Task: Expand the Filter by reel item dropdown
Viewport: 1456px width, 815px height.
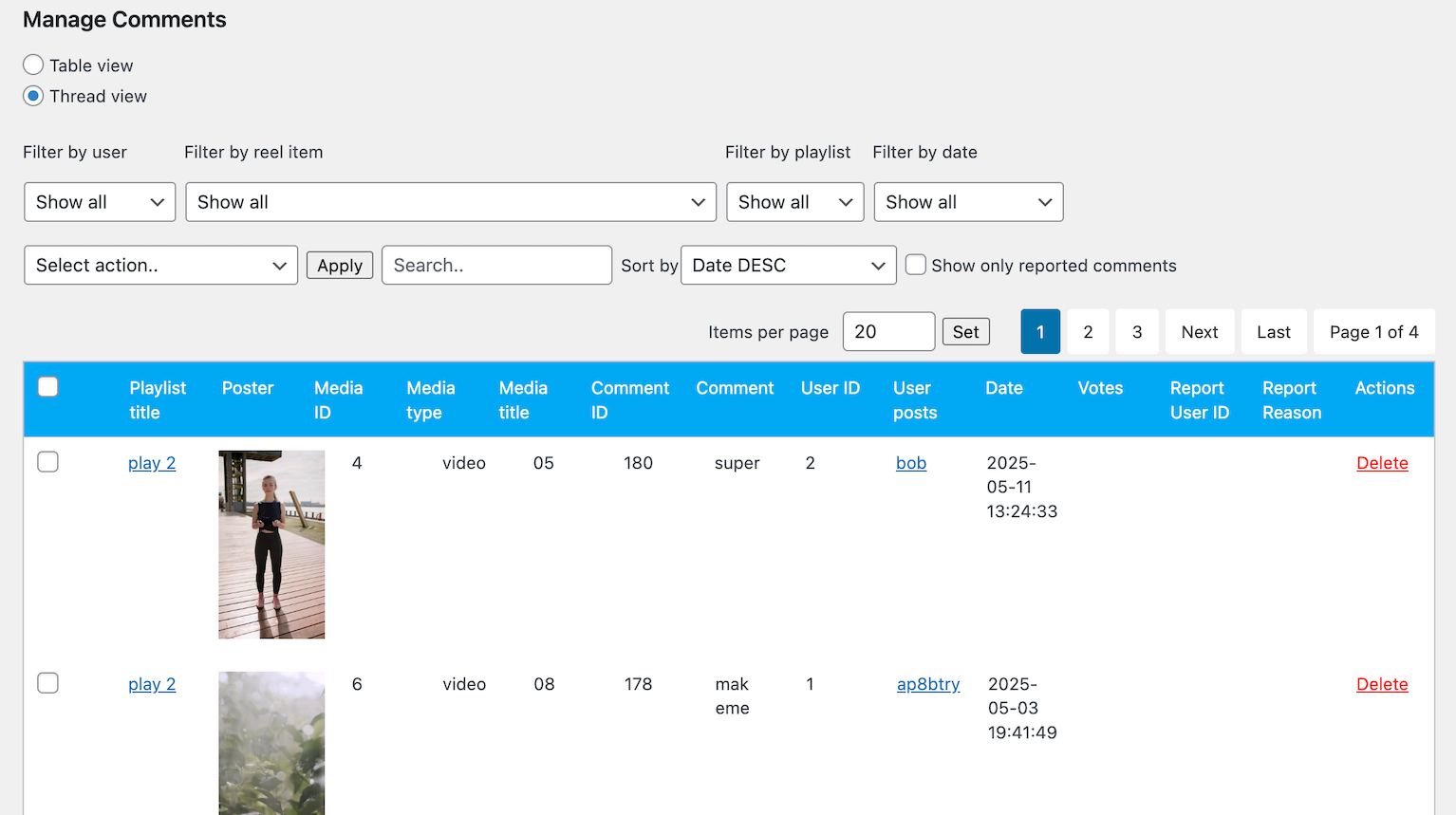Action: pyautogui.click(x=451, y=202)
